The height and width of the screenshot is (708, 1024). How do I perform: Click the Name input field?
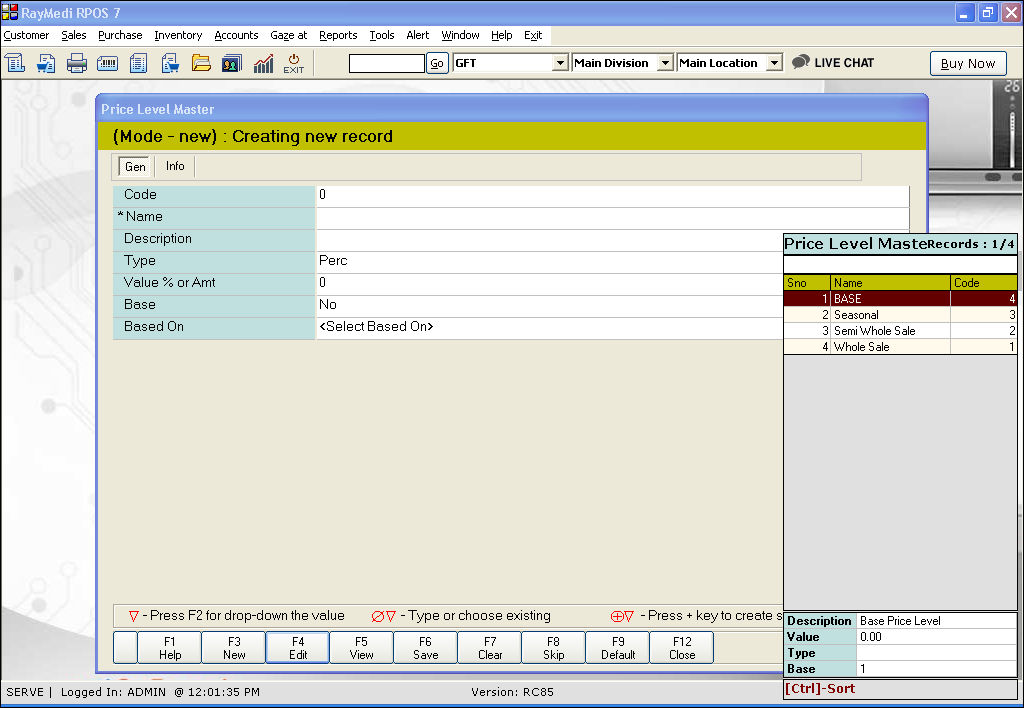[612, 217]
